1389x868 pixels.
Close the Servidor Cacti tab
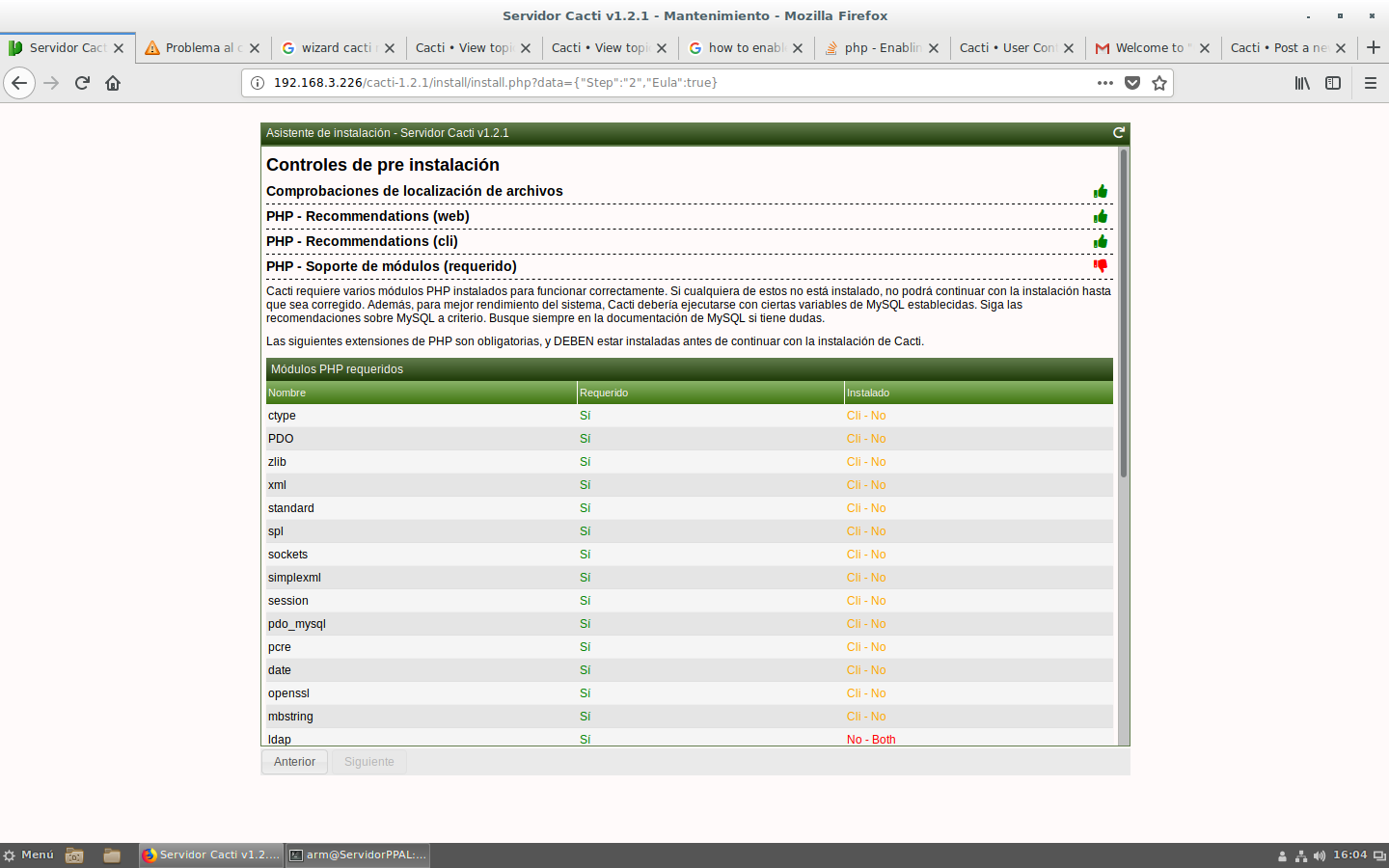(x=119, y=48)
